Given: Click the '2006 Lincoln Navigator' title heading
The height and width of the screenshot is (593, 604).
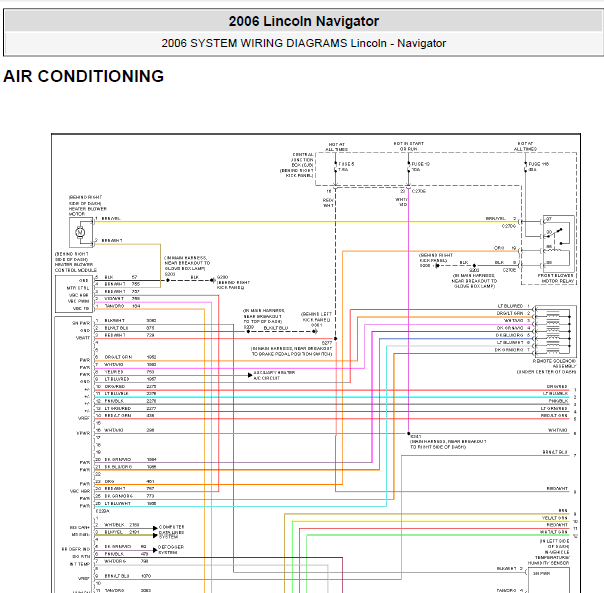Looking at the screenshot, I should point(304,21).
